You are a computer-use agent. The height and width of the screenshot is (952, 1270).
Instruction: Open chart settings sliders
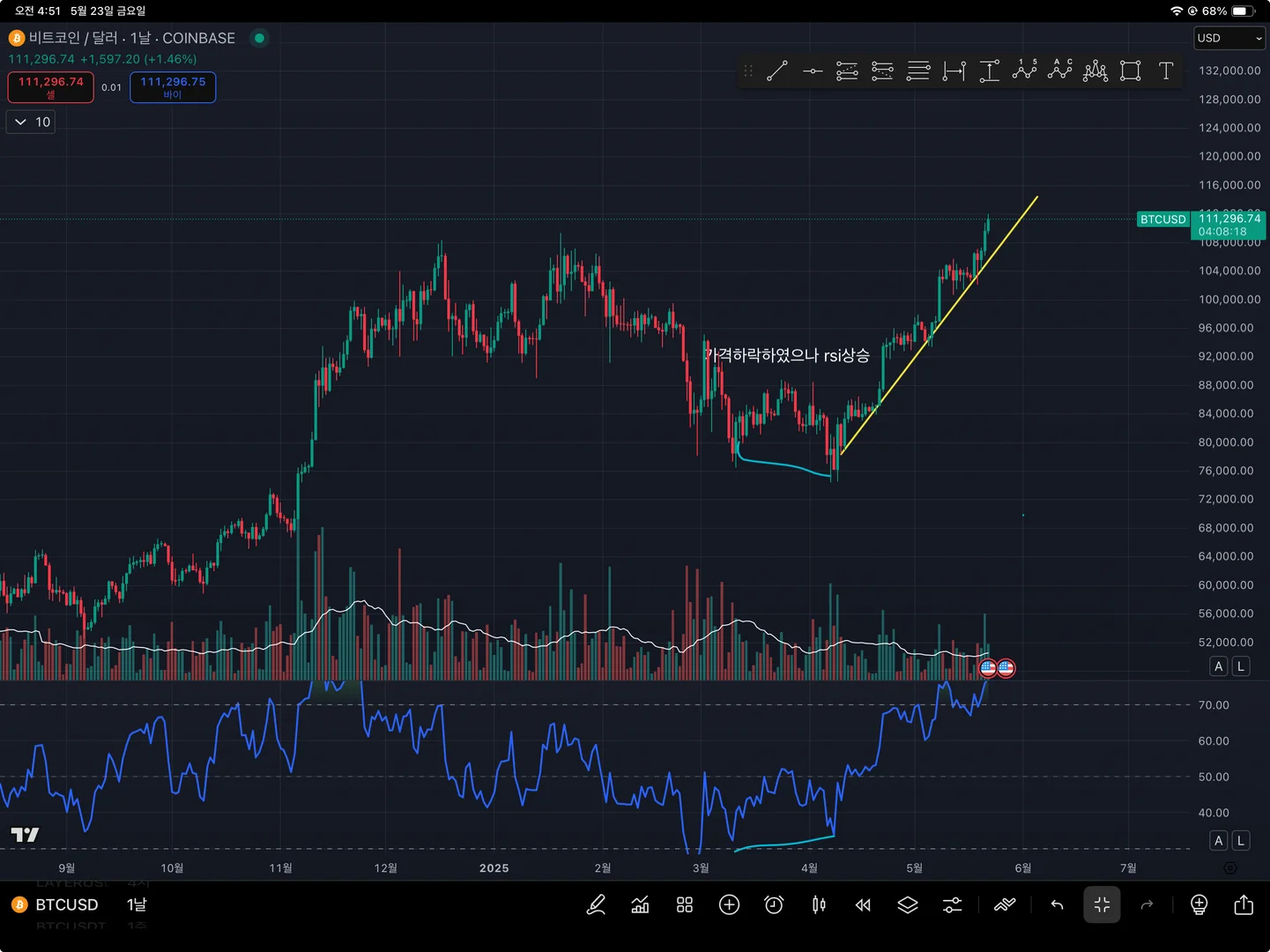(x=953, y=904)
